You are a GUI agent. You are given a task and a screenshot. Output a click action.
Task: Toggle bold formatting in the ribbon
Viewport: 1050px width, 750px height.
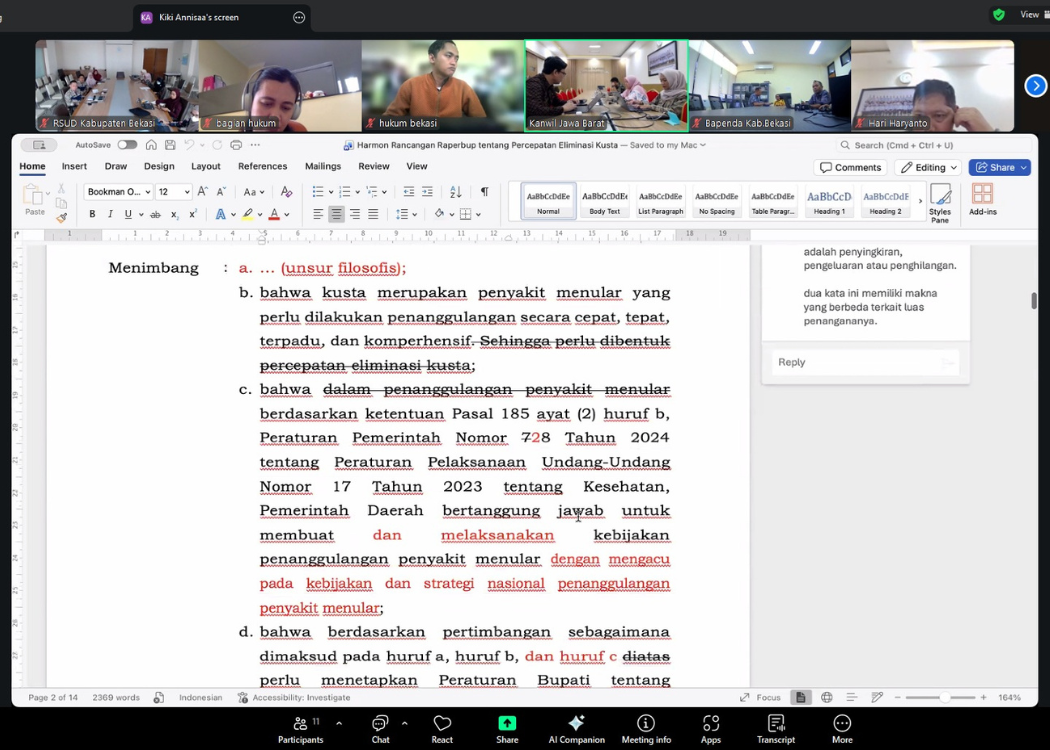[92, 214]
